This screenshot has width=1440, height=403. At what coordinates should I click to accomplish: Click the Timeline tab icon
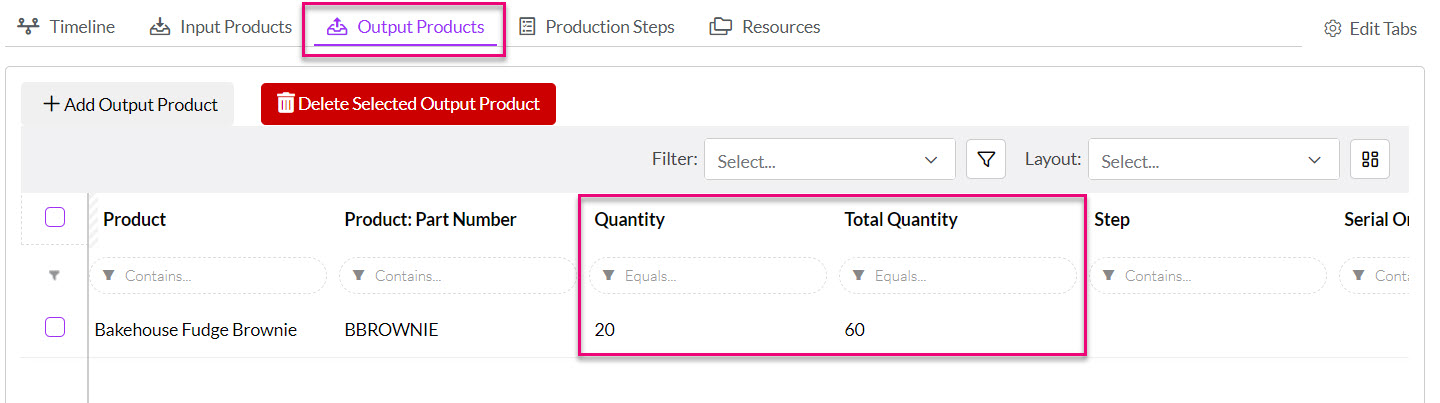[x=29, y=27]
